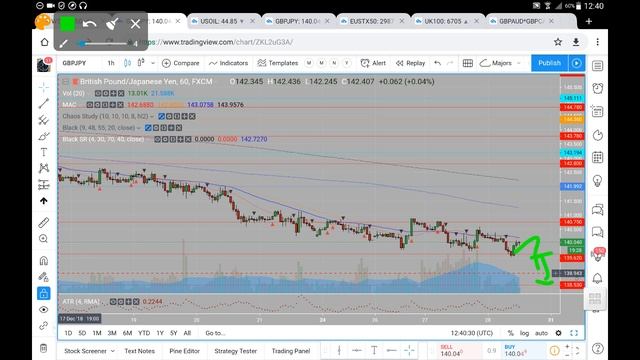Select the text annotation tool in left sidebar
Screen dimensions: 640x360
44,152
